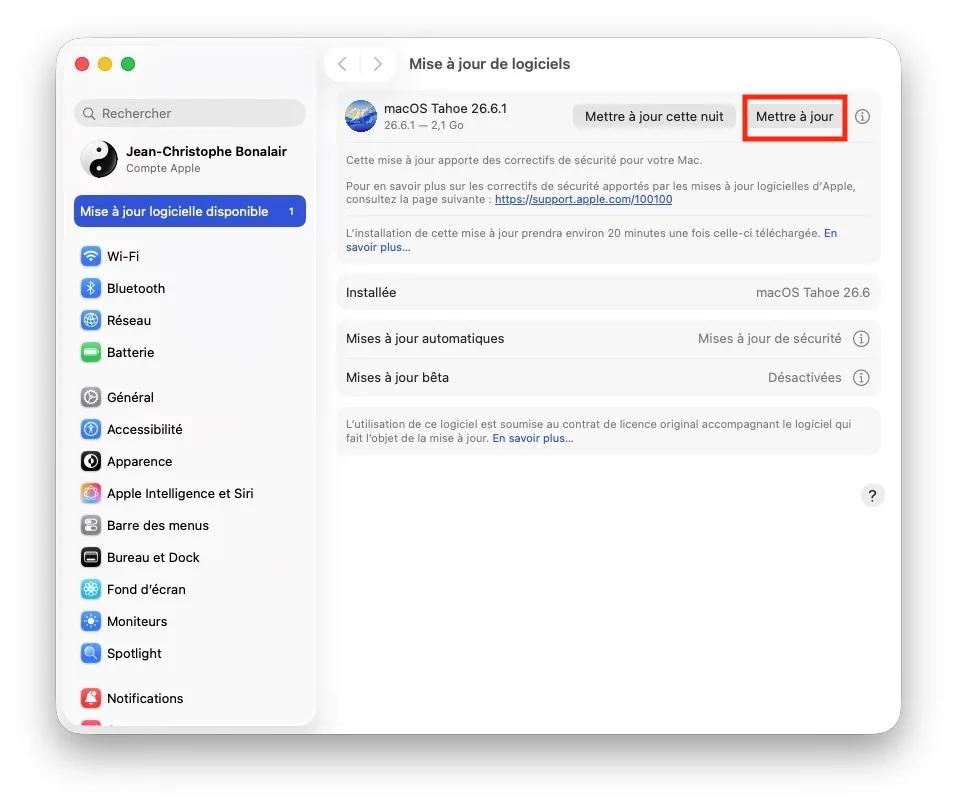Click the Mises à jour bêta label
The width and height of the screenshot is (957, 808).
tap(397, 378)
